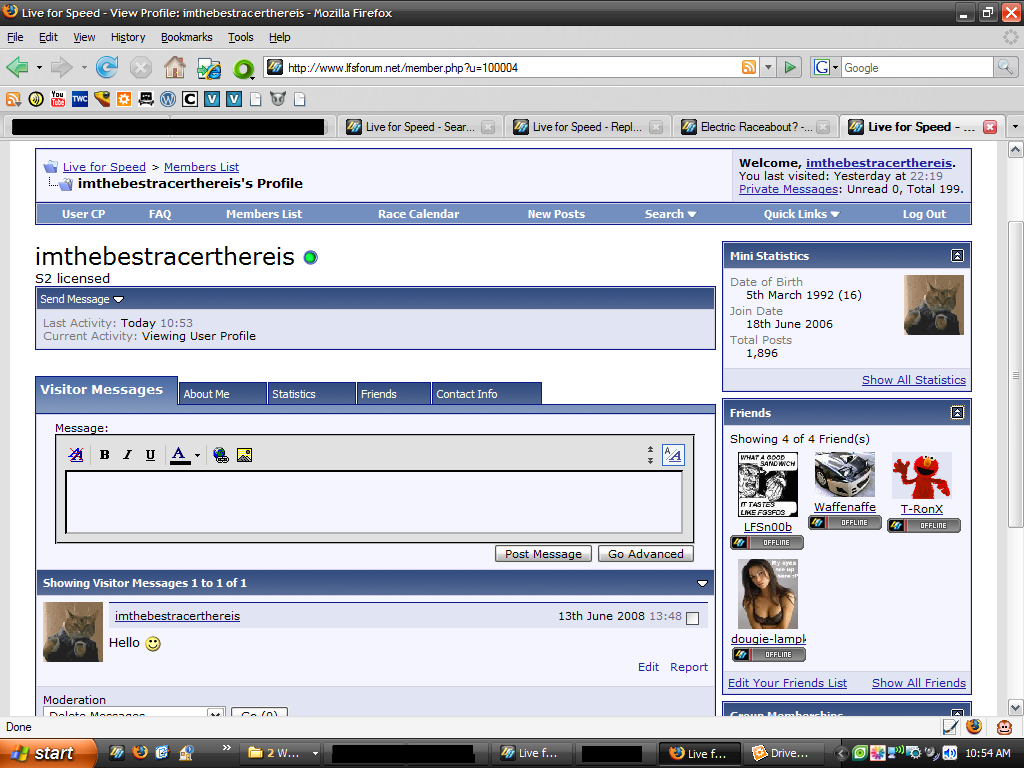Click the Post Message button
This screenshot has height=768, width=1024.
coord(543,554)
